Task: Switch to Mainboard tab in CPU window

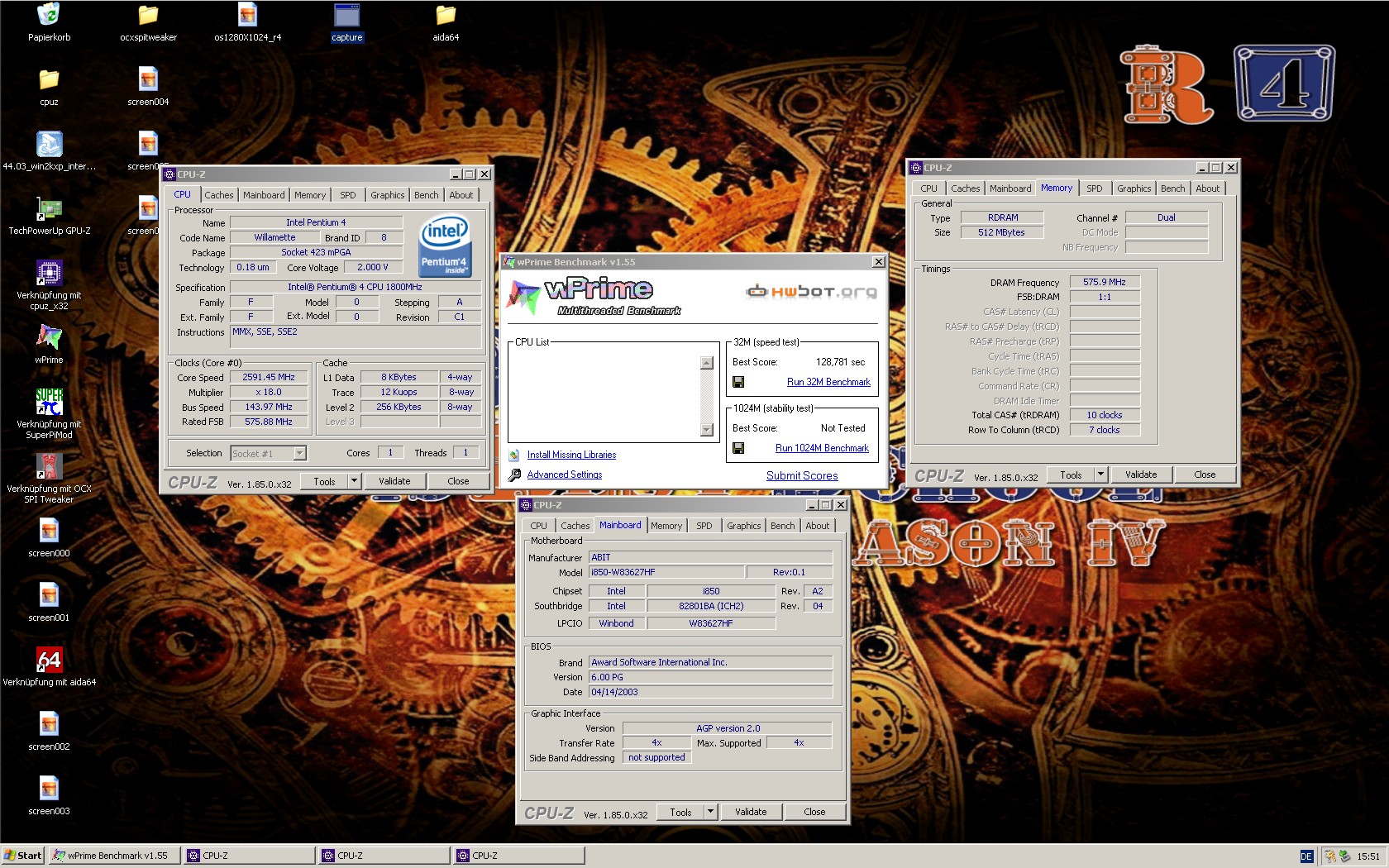Action: (x=264, y=195)
